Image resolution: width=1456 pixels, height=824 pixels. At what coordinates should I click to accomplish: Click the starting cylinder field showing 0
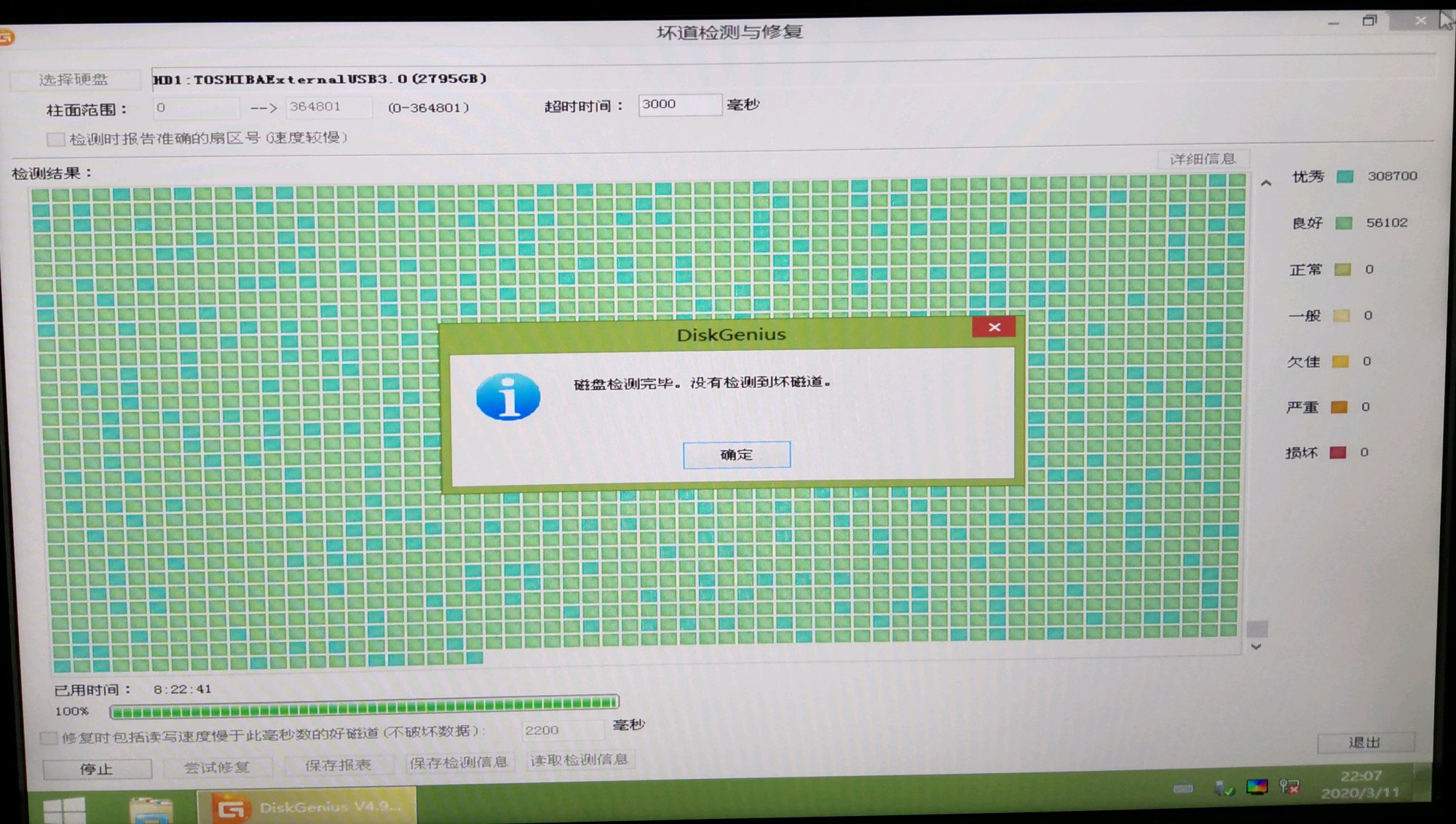point(196,108)
